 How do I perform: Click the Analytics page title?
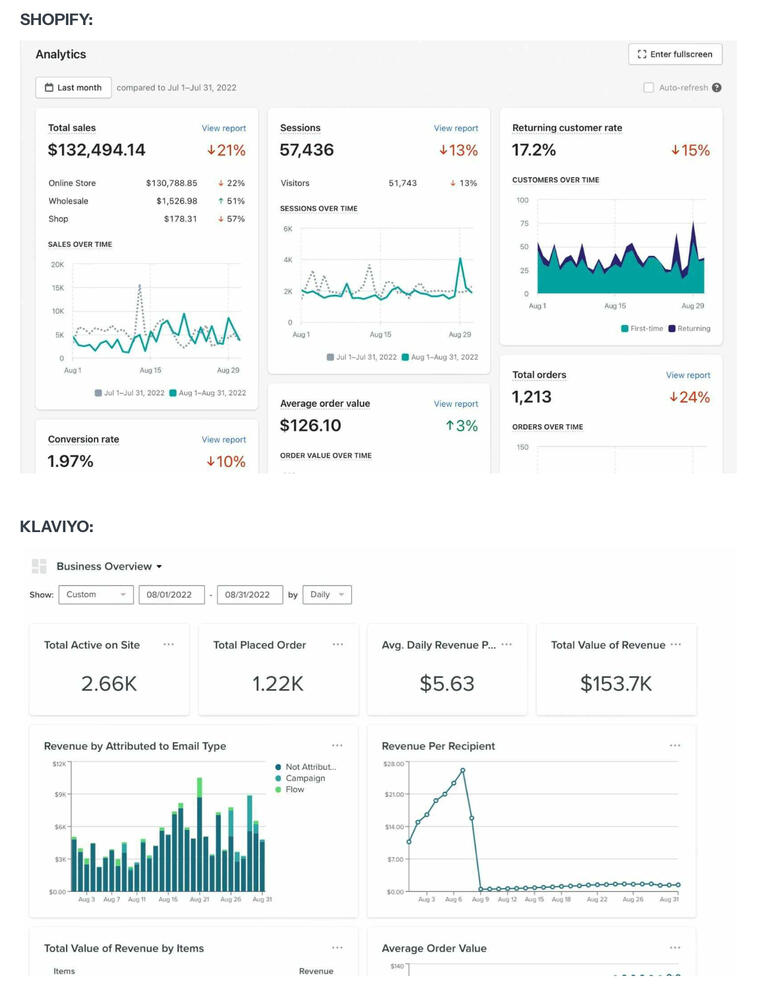pos(61,54)
